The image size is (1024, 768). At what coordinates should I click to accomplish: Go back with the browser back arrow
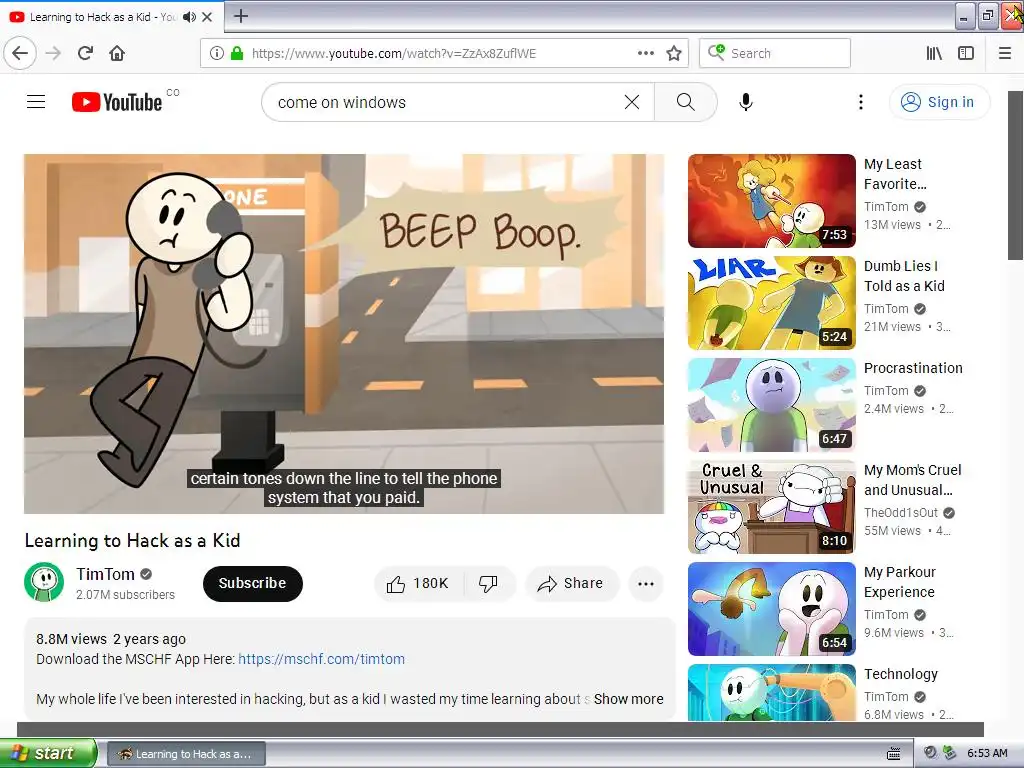pyautogui.click(x=20, y=53)
